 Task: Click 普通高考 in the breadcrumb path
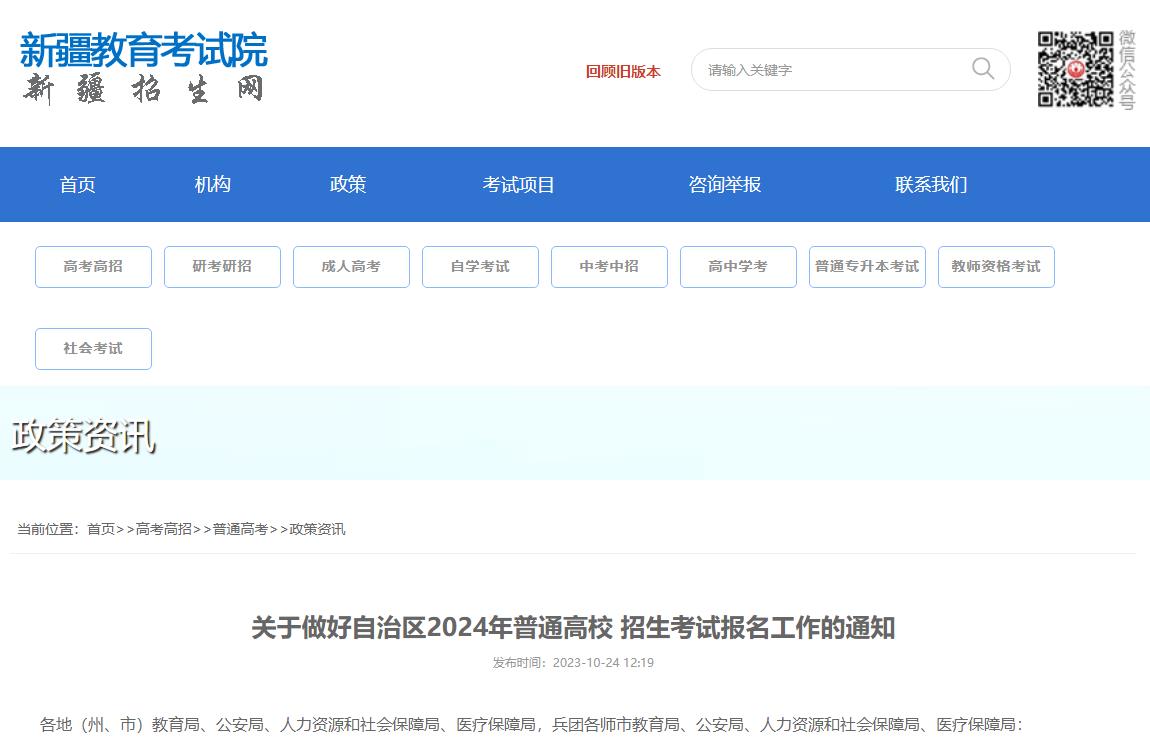pos(241,529)
